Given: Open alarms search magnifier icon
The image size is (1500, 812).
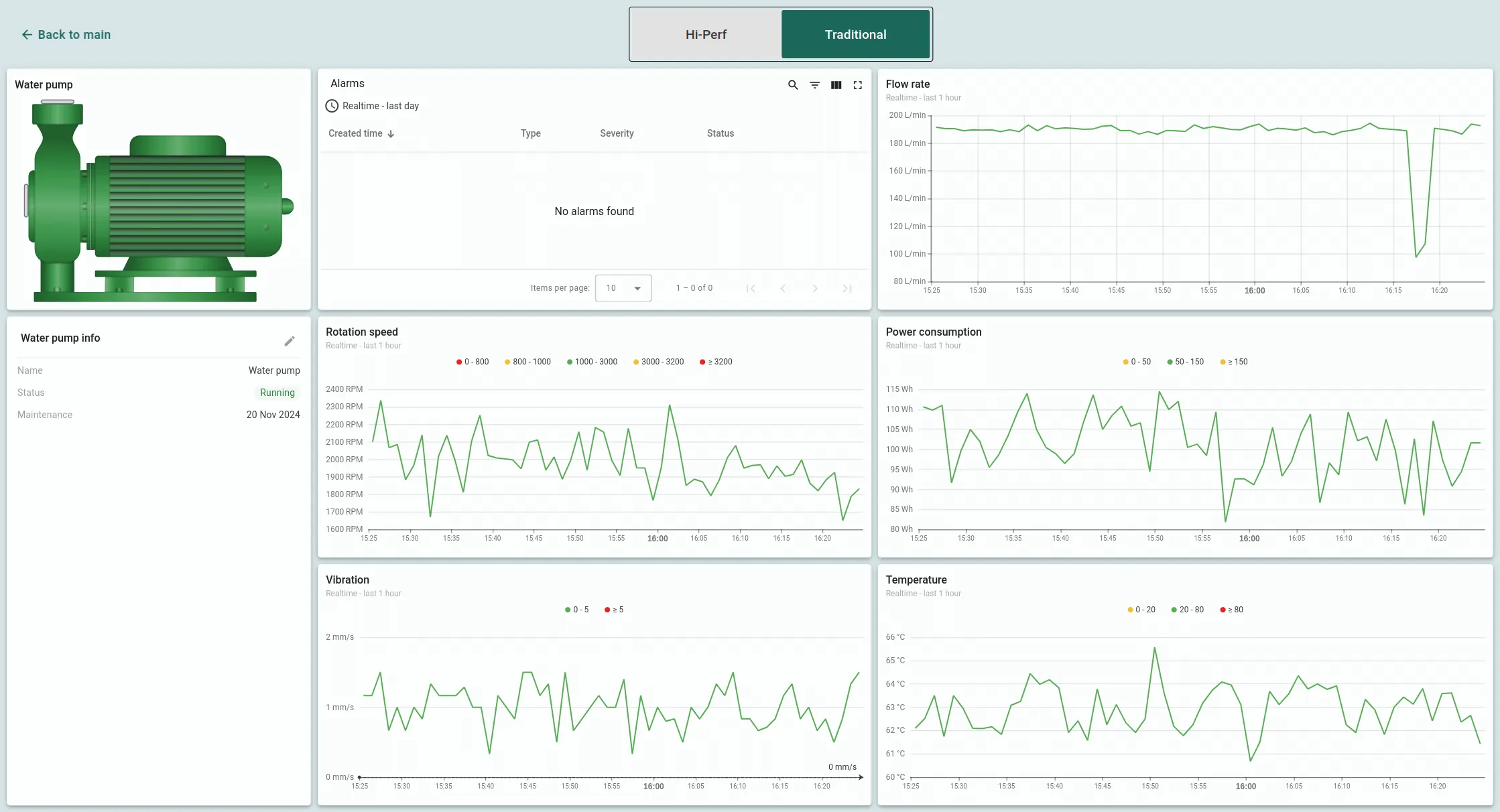Looking at the screenshot, I should [793, 85].
